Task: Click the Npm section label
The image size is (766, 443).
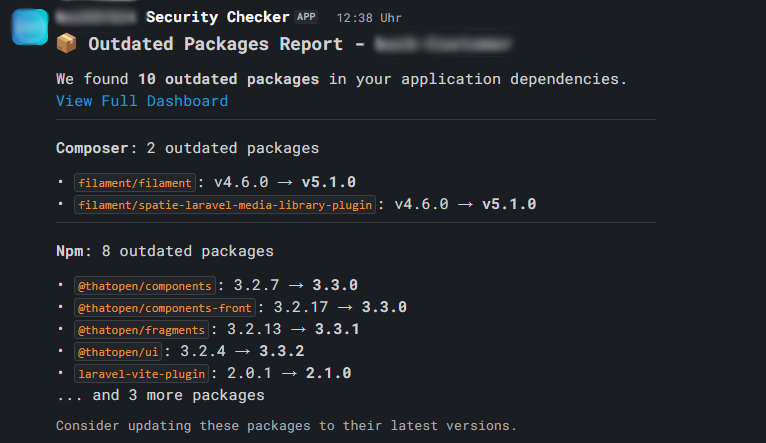Action: tap(72, 251)
